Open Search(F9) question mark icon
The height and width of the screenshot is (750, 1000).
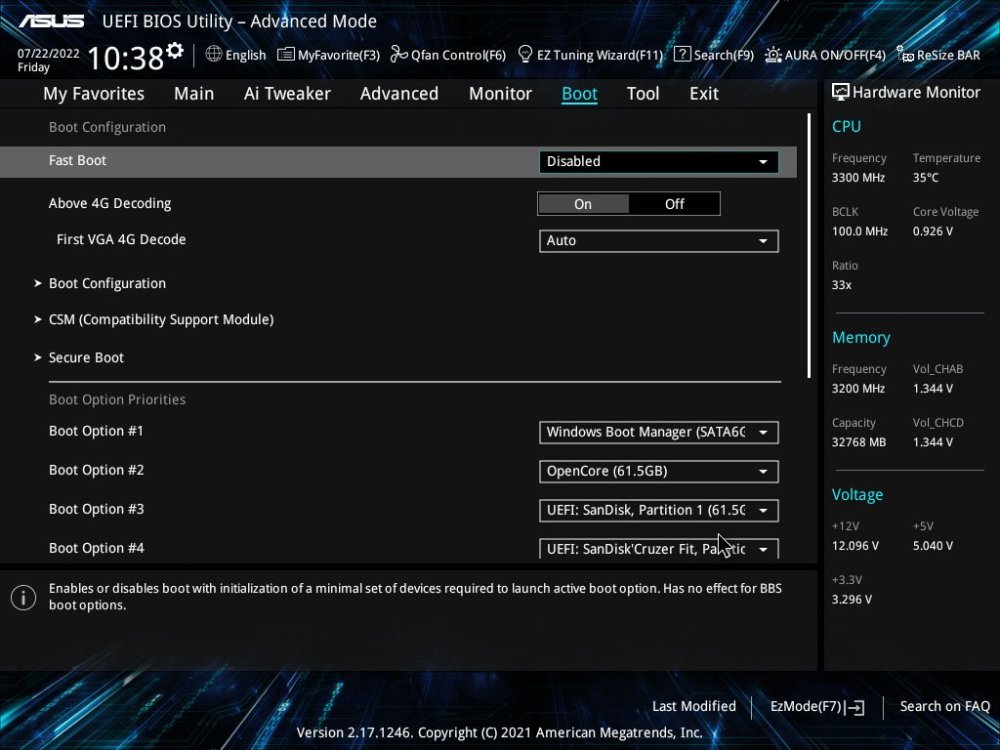682,54
